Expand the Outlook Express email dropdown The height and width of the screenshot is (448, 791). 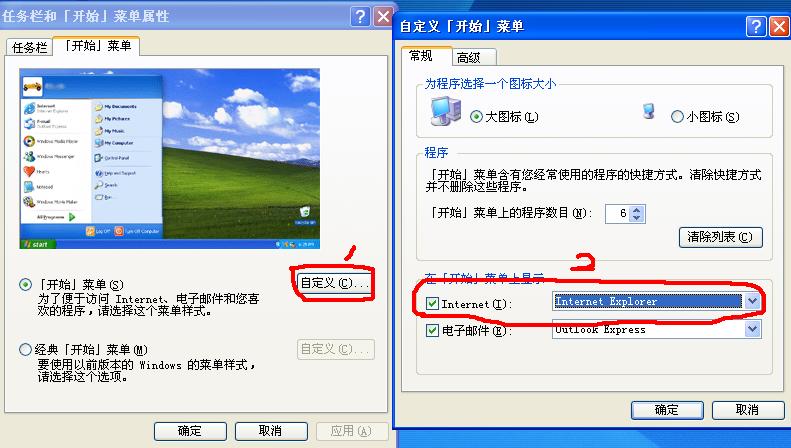point(752,329)
